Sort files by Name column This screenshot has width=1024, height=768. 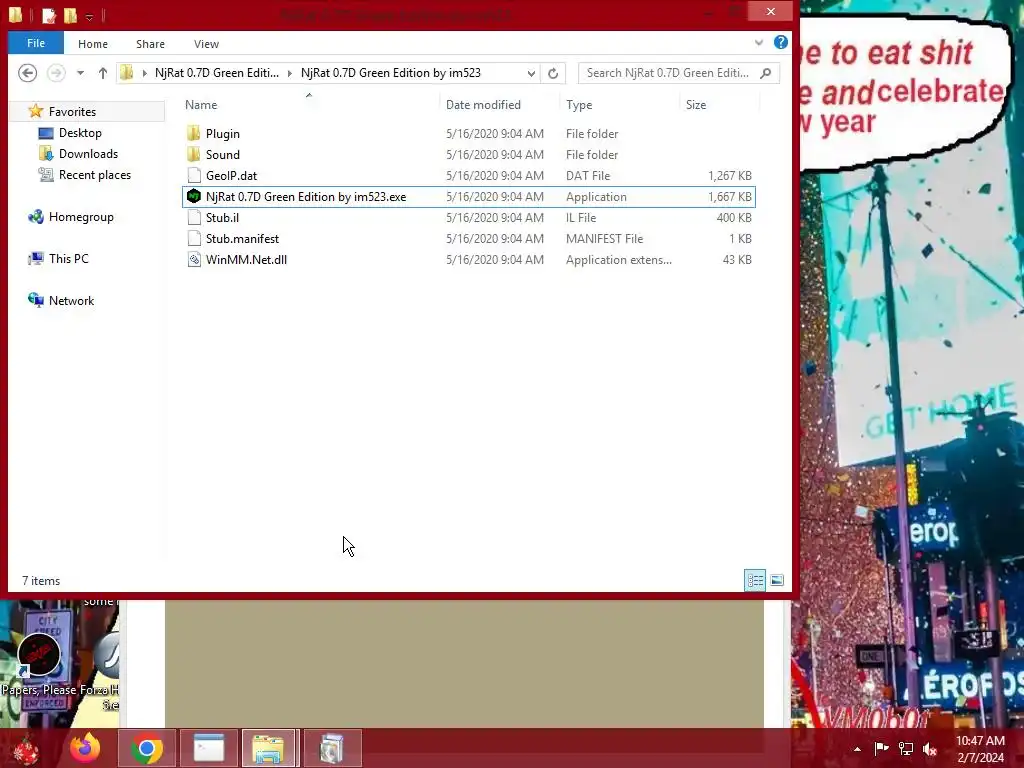pyautogui.click(x=201, y=104)
